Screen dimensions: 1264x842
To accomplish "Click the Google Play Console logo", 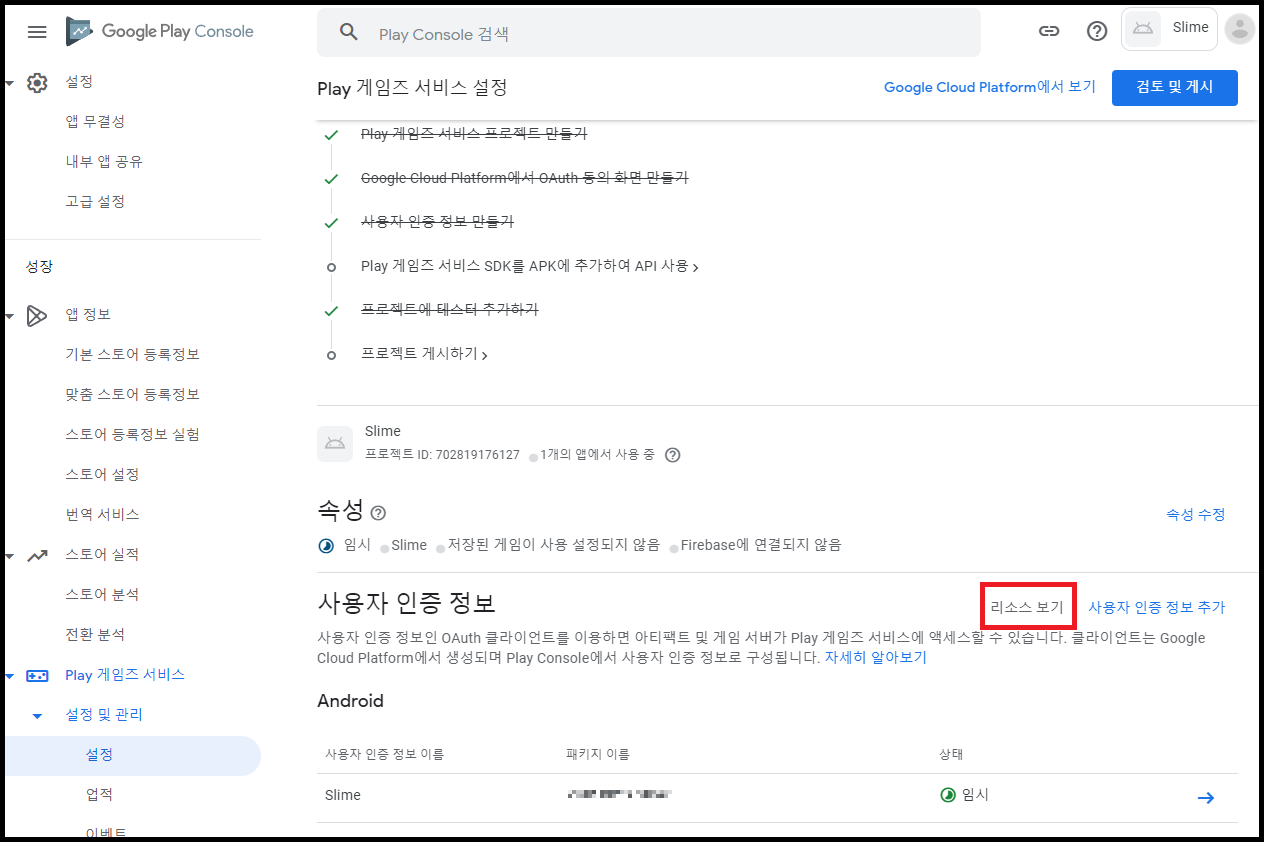I will click(x=160, y=32).
